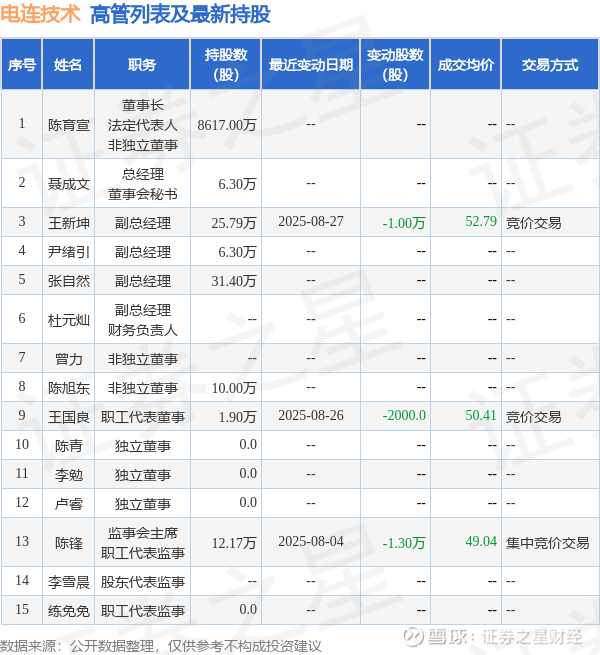
Task: Click 竞价交易 in 王新坤's row
Action: (534, 223)
